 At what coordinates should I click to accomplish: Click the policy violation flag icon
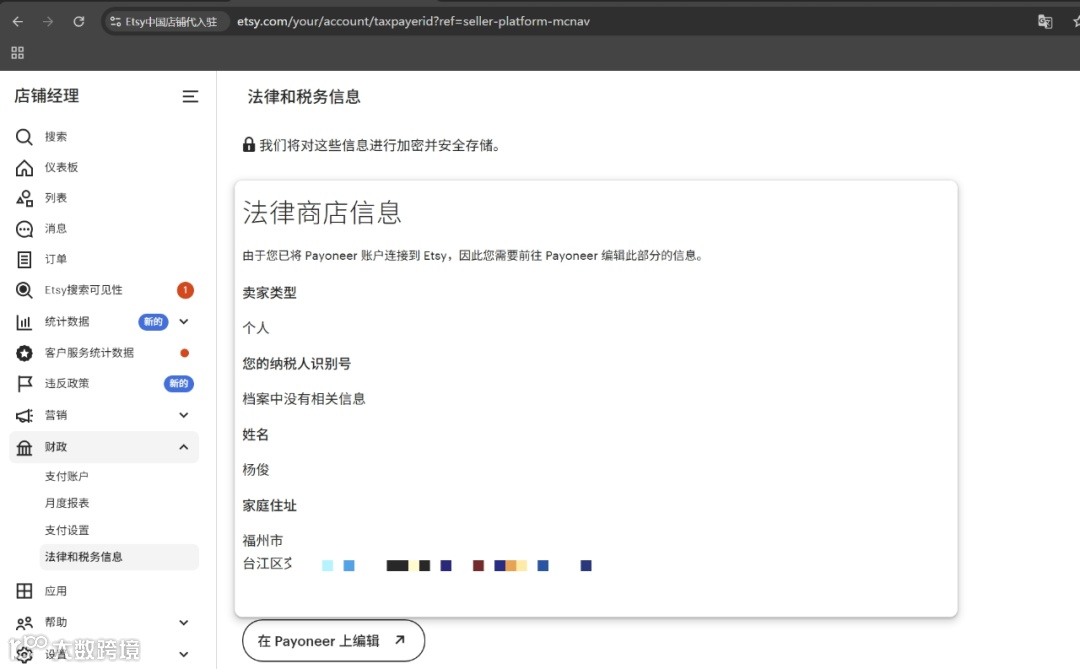24,384
